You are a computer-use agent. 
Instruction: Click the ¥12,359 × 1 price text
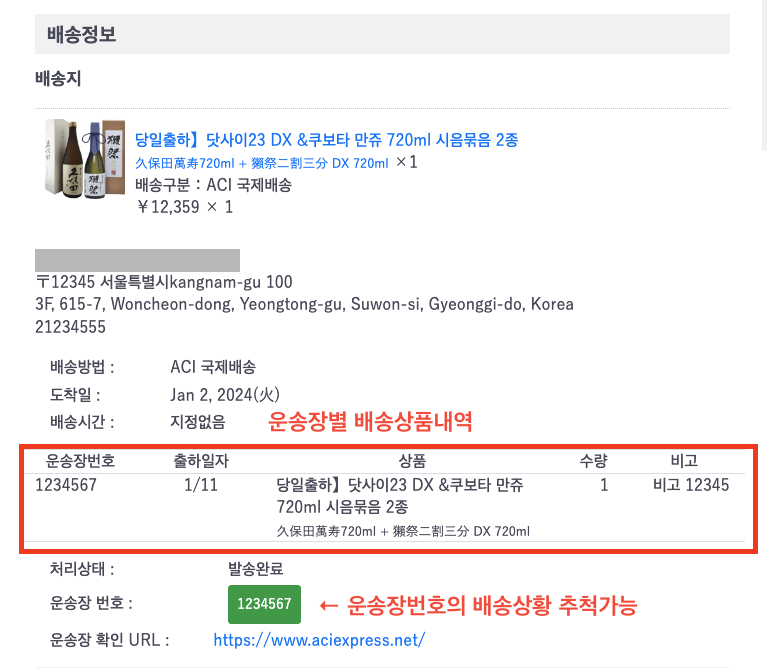185,208
